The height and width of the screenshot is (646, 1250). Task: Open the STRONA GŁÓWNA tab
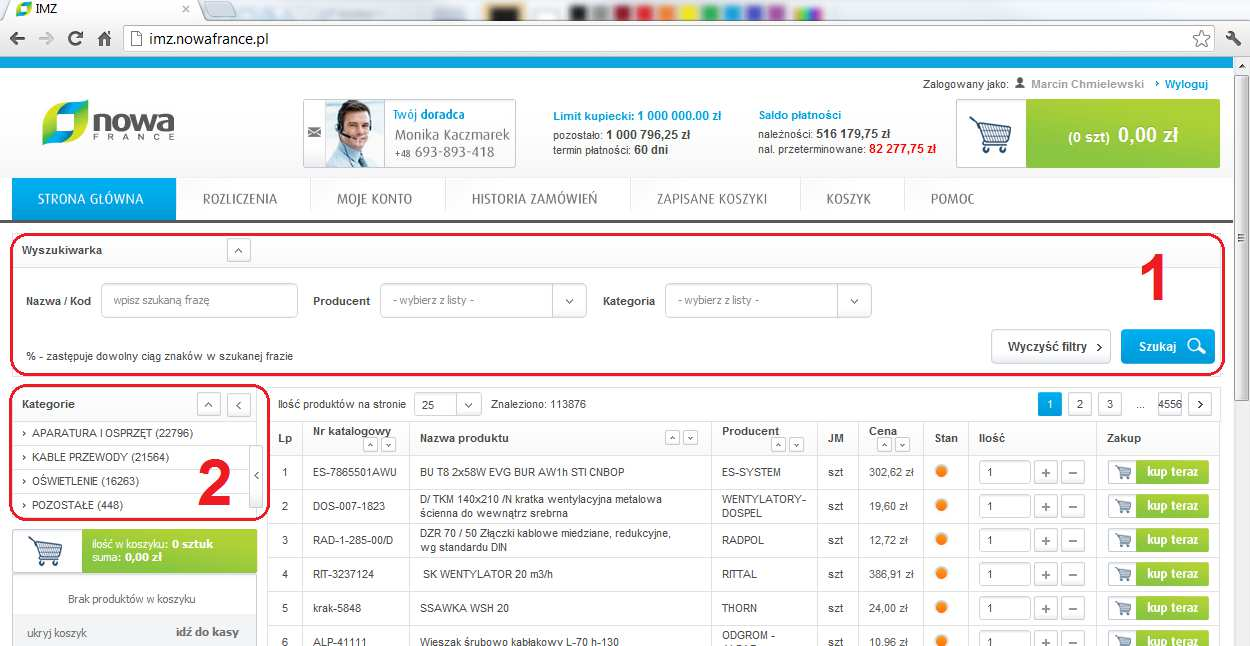coord(94,199)
